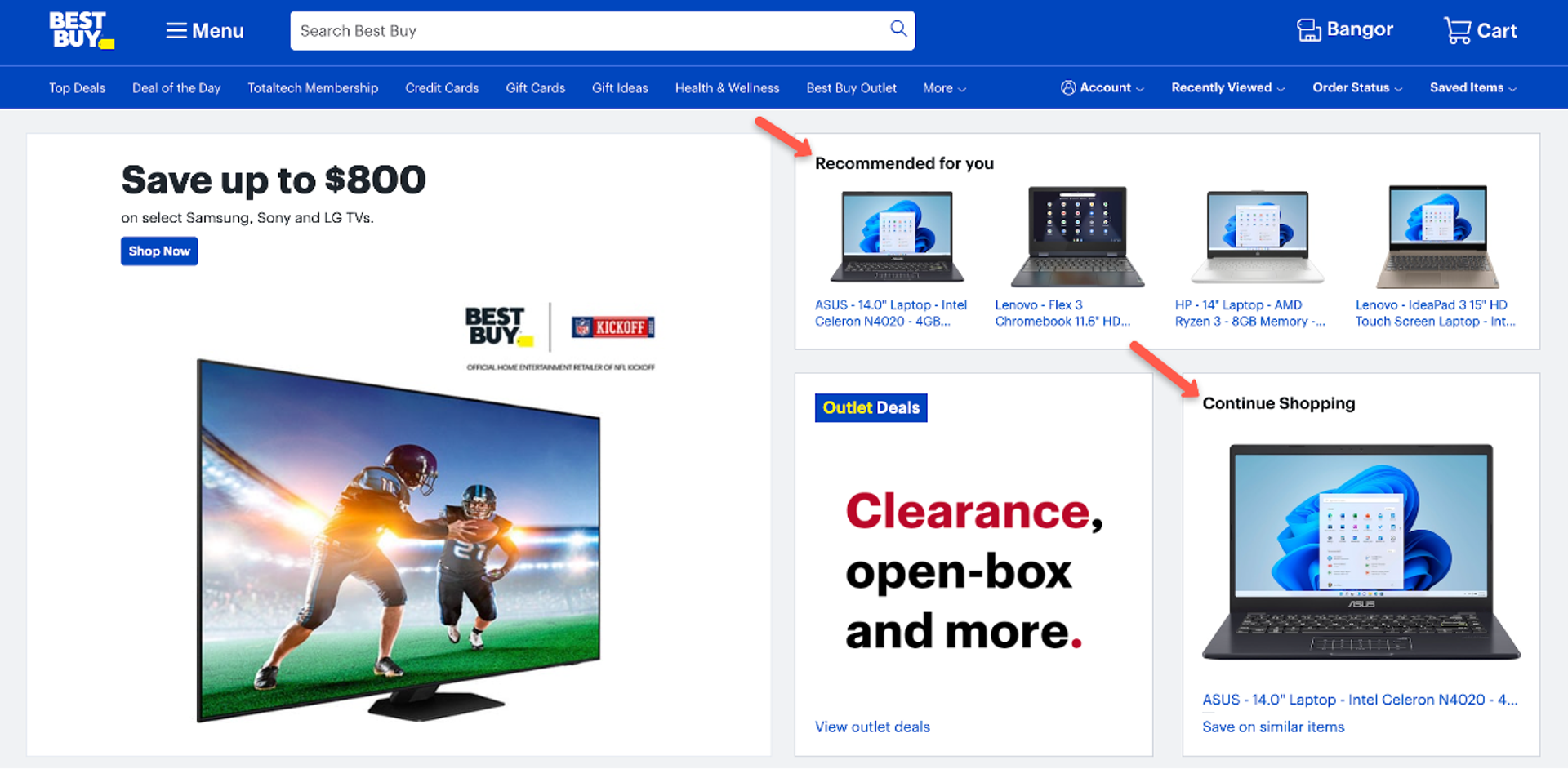The height and width of the screenshot is (769, 1568).
Task: Open Lenovo Flex 3 Chromebook thumbnail
Action: pos(1077,237)
